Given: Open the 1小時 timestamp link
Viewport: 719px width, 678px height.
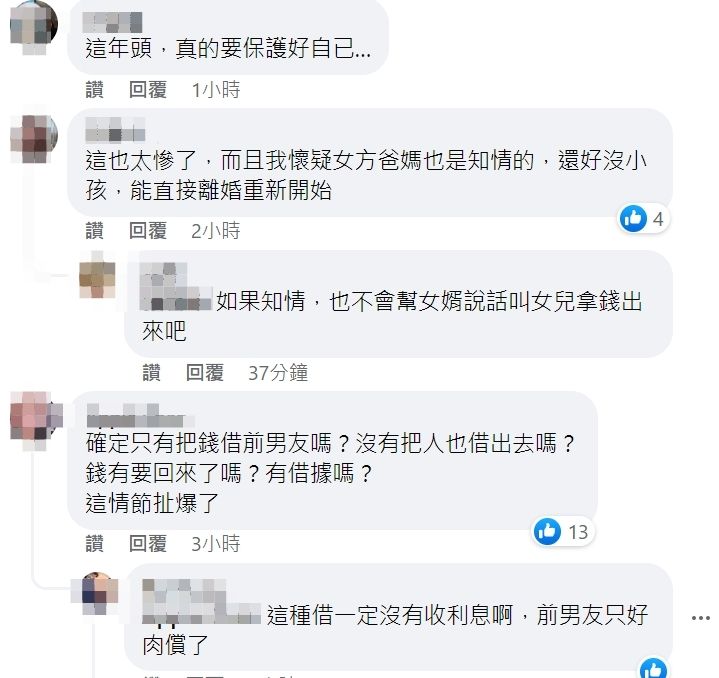Looking at the screenshot, I should 216,89.
